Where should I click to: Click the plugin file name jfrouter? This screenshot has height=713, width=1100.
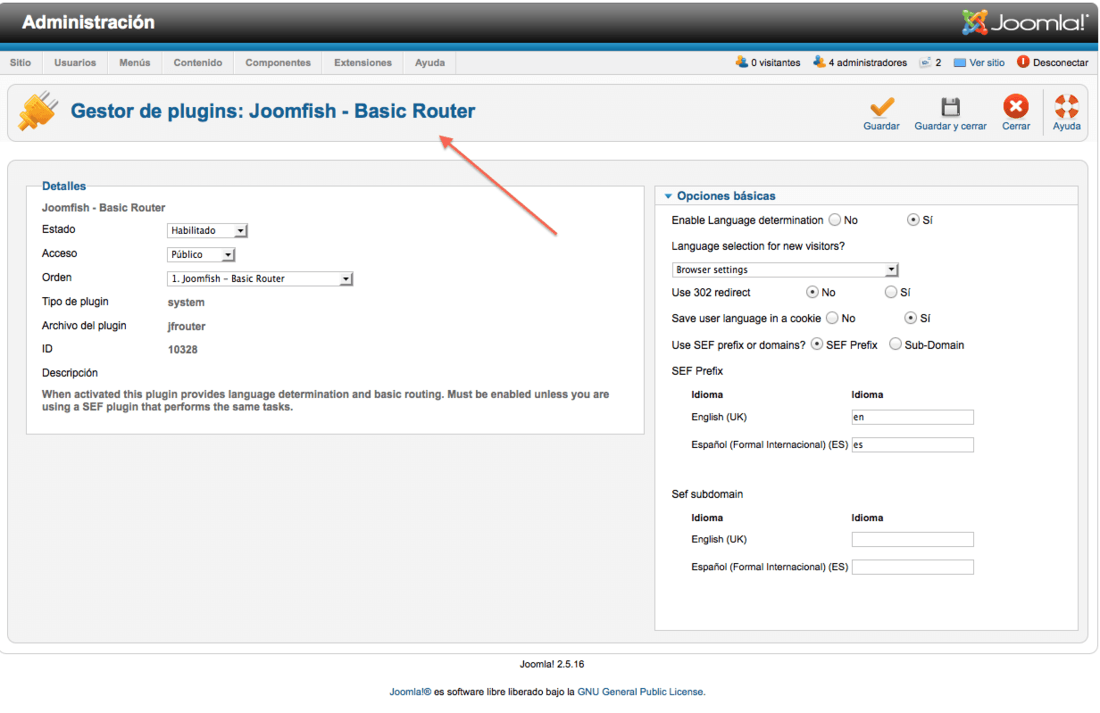pos(187,326)
